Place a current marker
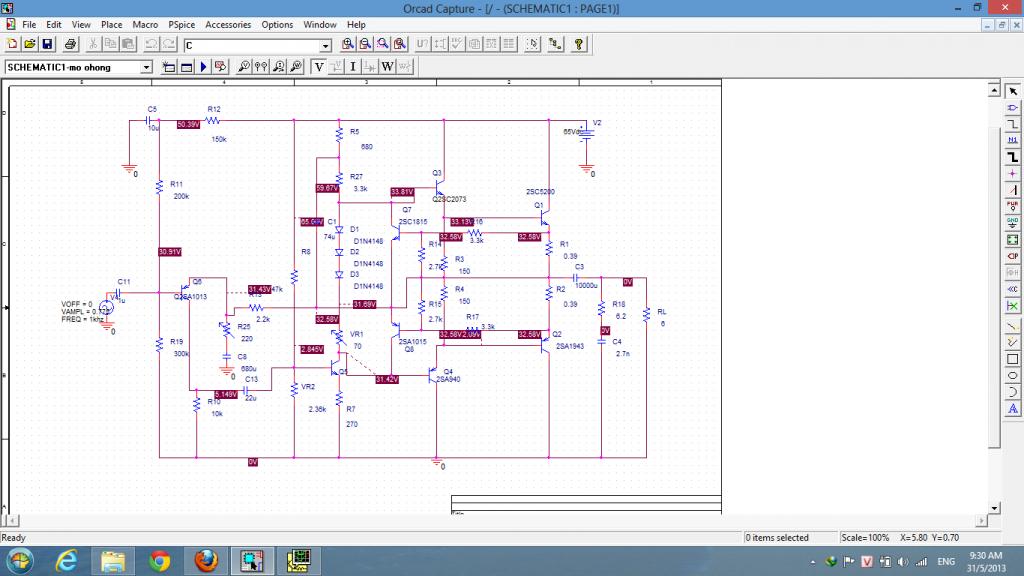 pyautogui.click(x=279, y=67)
